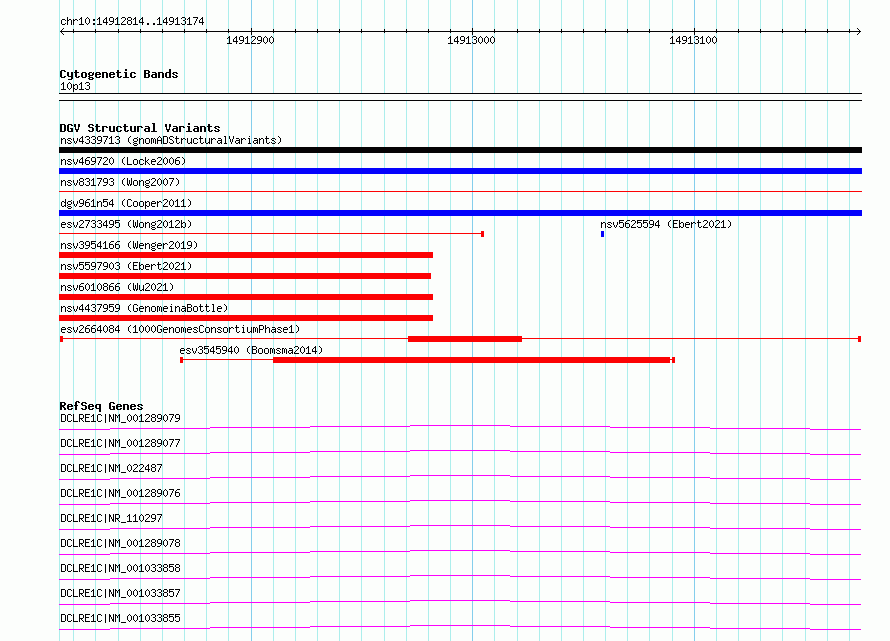Click the left arrow of the ruler
The width and height of the screenshot is (890, 641).
point(62,31)
